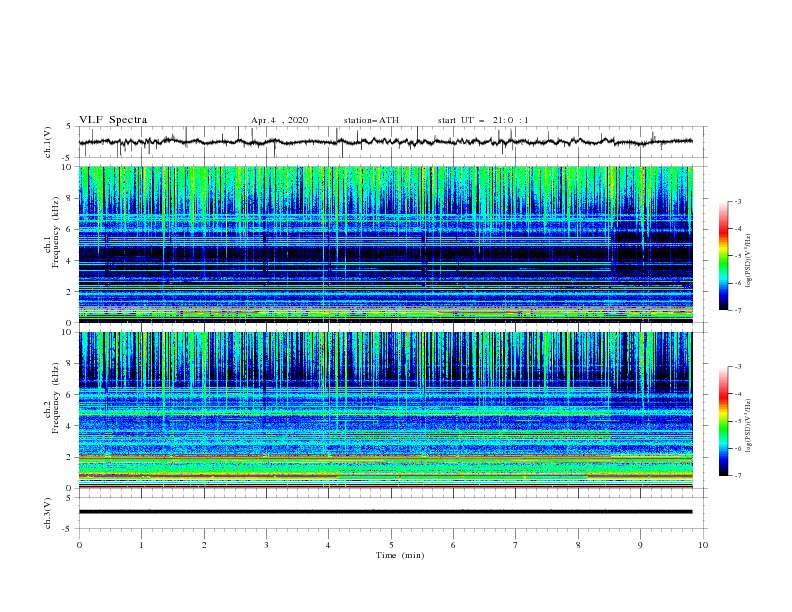Click the ch.1 voltage waveform trace
The width and height of the screenshot is (792, 612).
385,142
